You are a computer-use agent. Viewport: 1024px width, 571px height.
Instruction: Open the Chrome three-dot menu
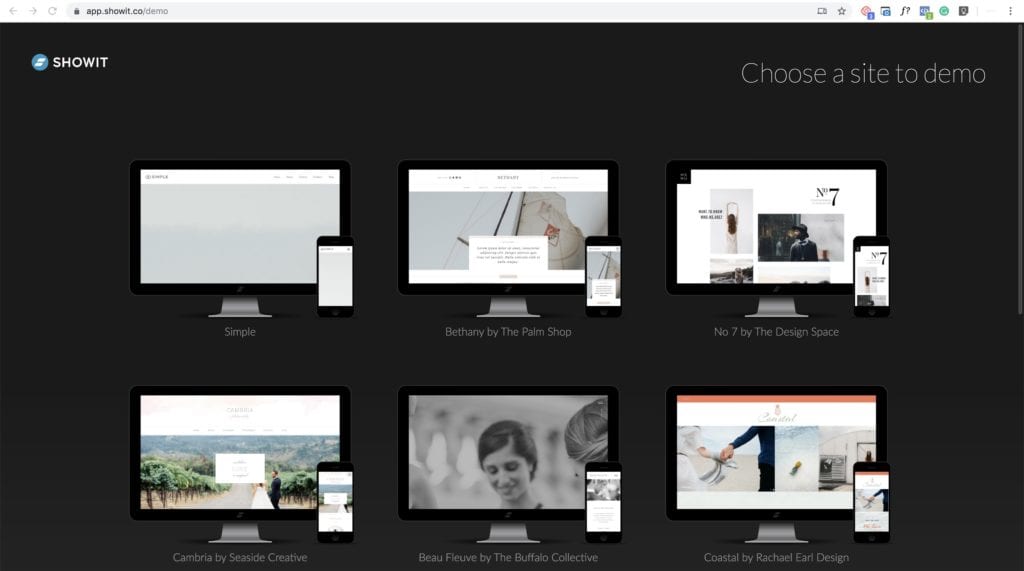pos(1011,11)
